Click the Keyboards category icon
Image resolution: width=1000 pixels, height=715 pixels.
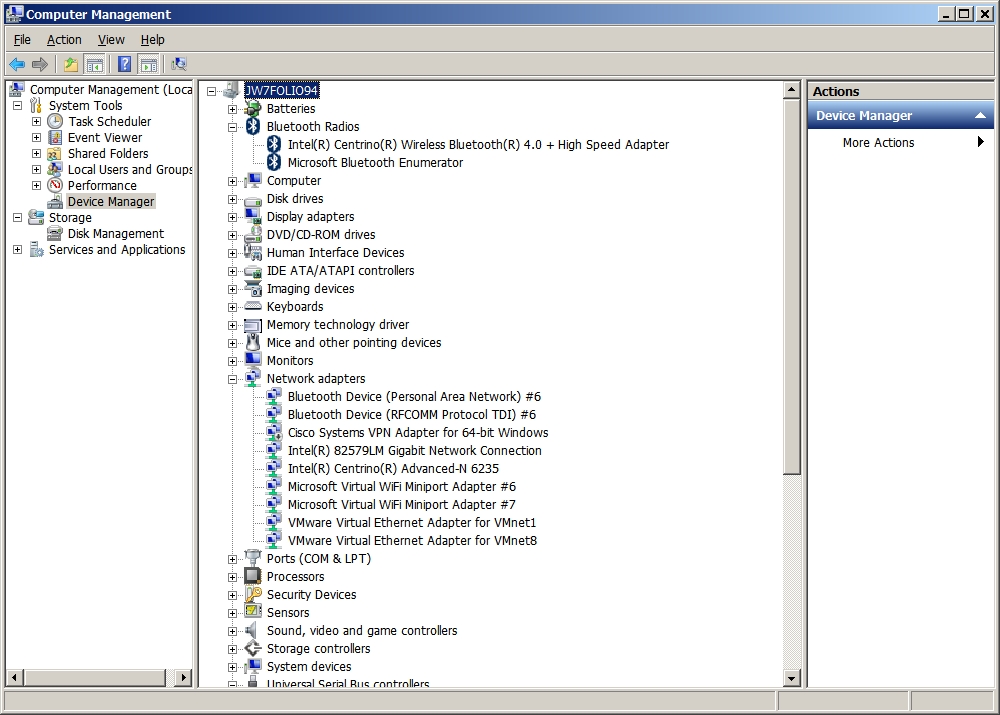point(253,307)
